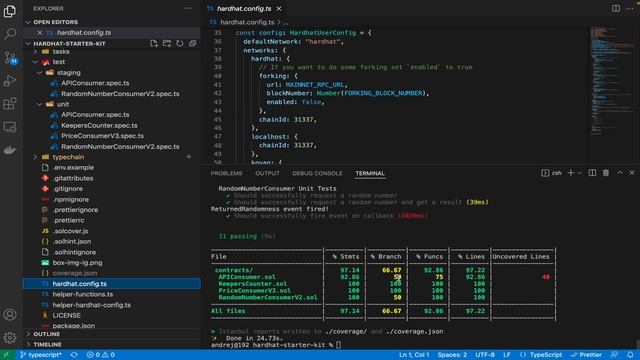The height and width of the screenshot is (360, 640).
Task: Open KeepersCounter.spec.ts in unit folder
Action: pos(111,126)
